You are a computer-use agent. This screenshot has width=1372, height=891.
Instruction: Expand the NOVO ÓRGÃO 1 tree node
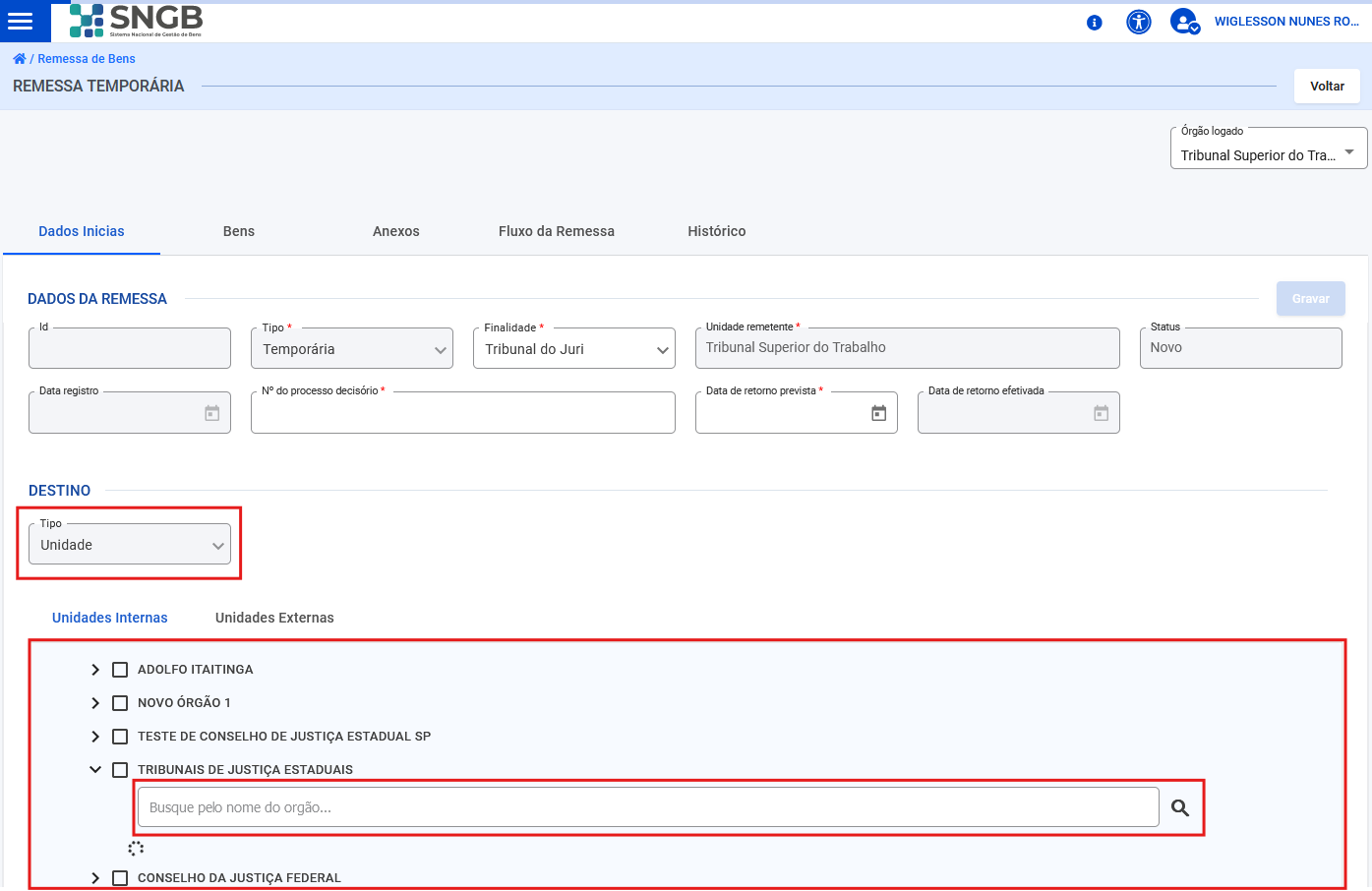click(x=95, y=703)
